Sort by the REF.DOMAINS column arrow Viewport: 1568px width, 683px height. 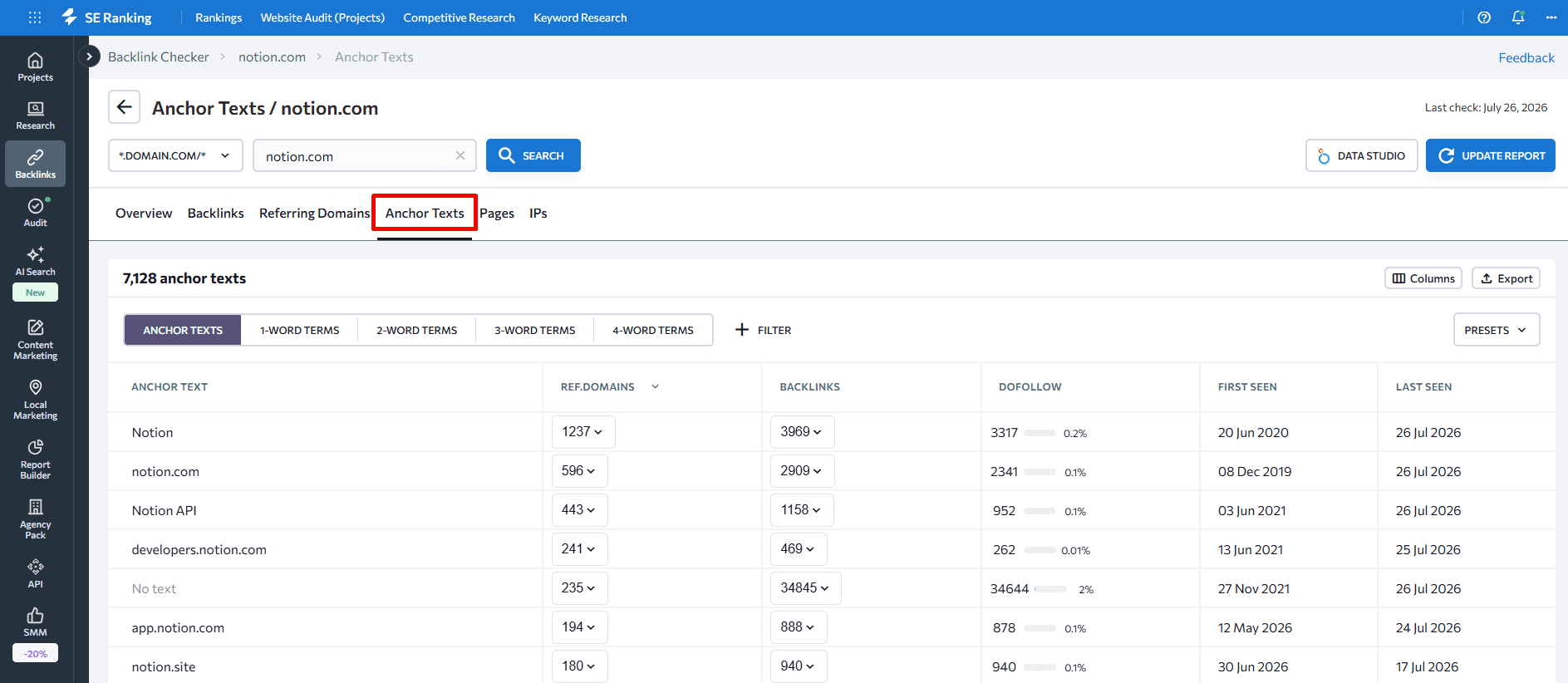pyautogui.click(x=656, y=386)
